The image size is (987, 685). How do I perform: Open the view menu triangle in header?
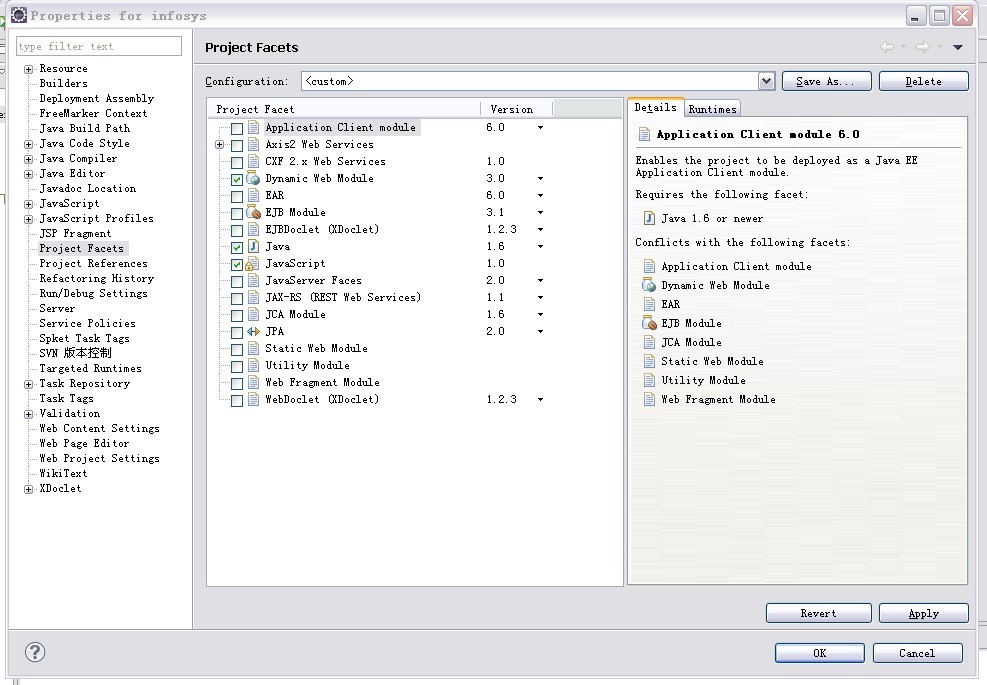tap(957, 47)
